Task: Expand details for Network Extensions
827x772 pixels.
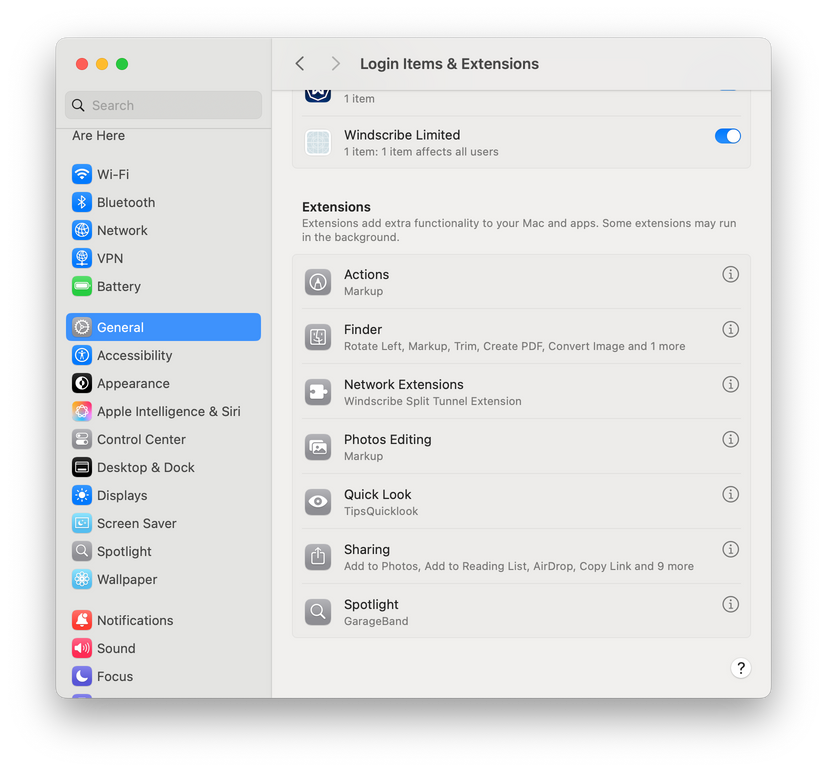Action: tap(730, 384)
